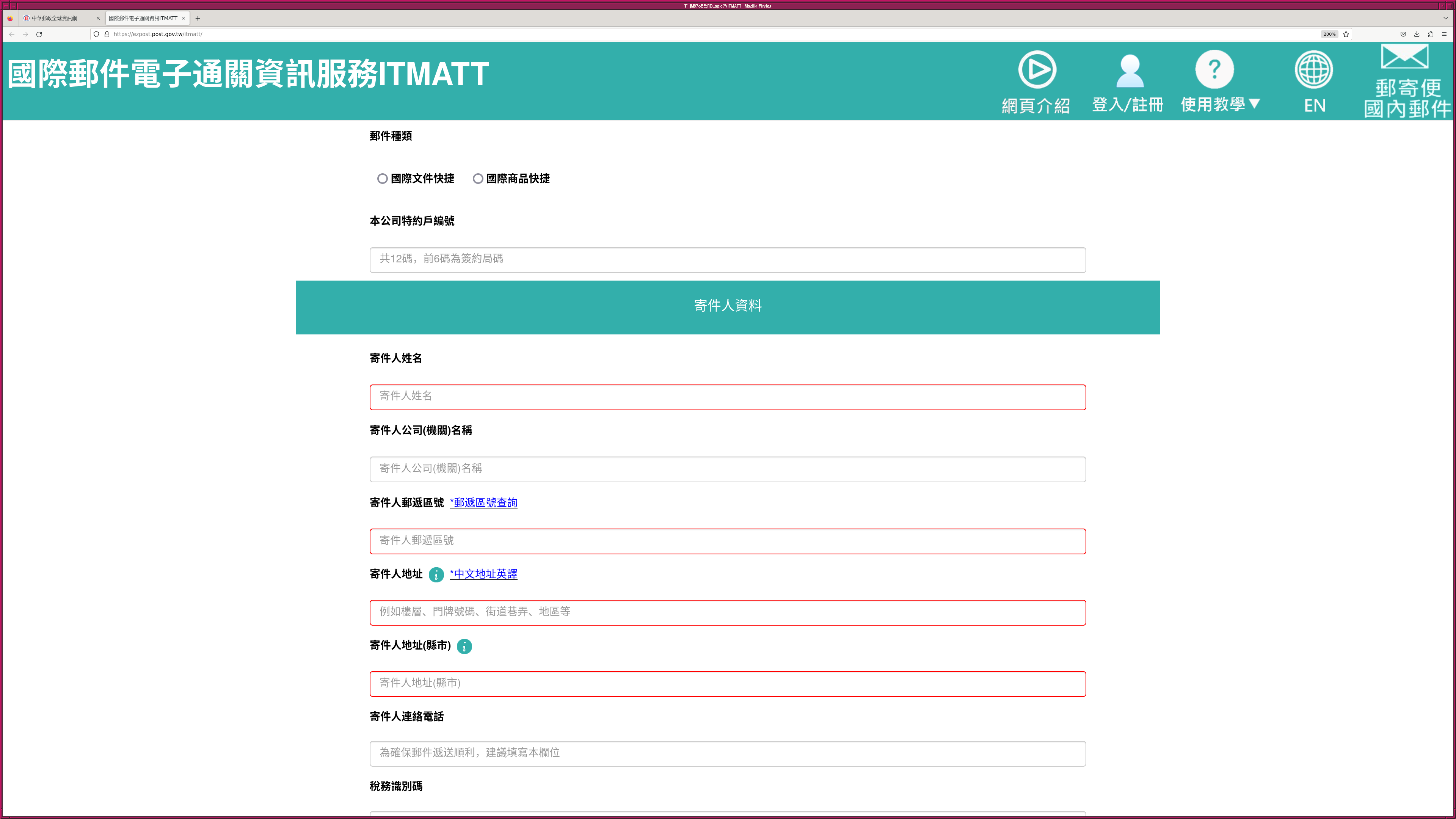Viewport: 1456px width, 819px height.
Task: Open 郵遞區號查詢 link
Action: click(x=484, y=502)
